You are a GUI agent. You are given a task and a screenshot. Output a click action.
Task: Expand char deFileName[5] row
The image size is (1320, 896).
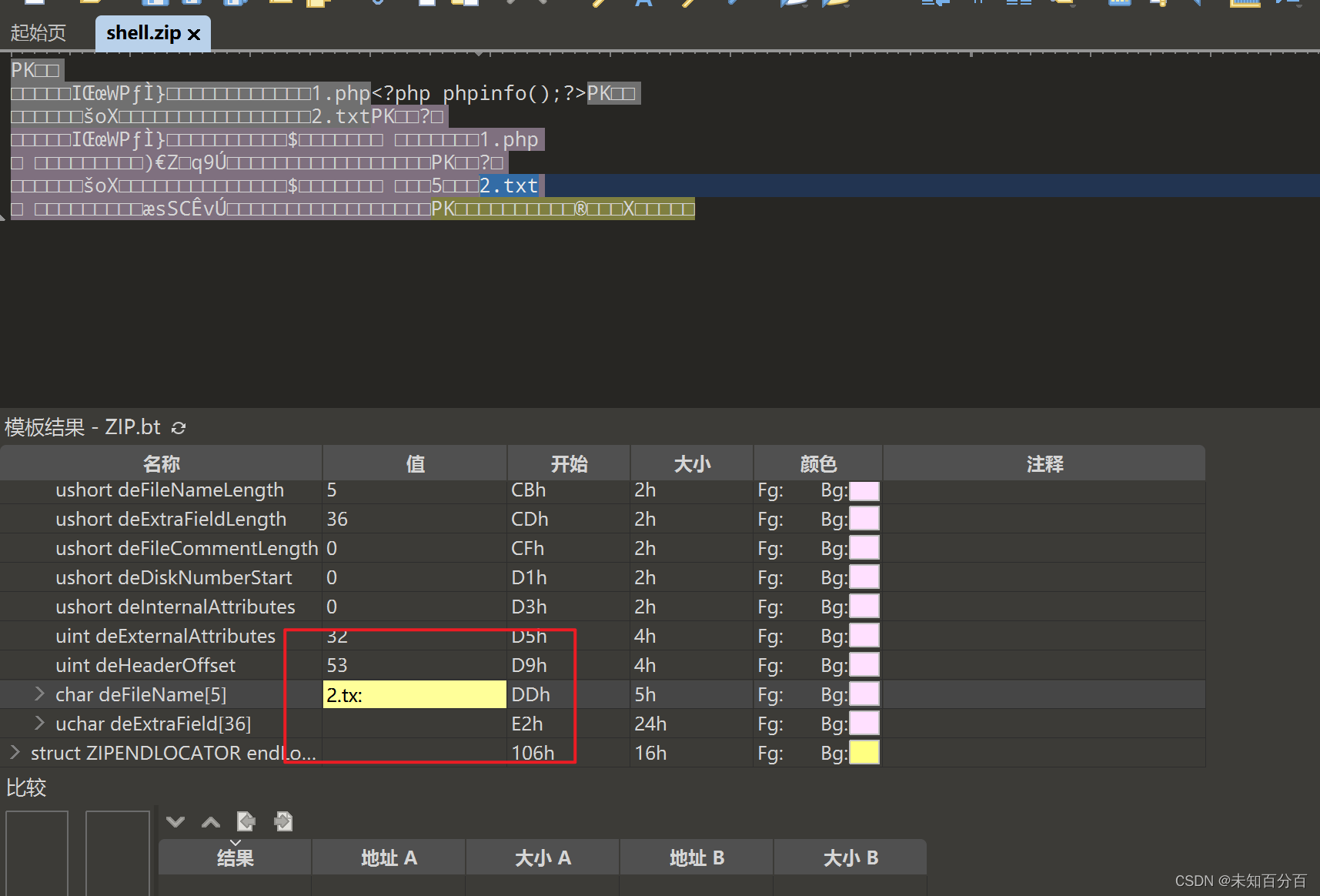point(39,694)
